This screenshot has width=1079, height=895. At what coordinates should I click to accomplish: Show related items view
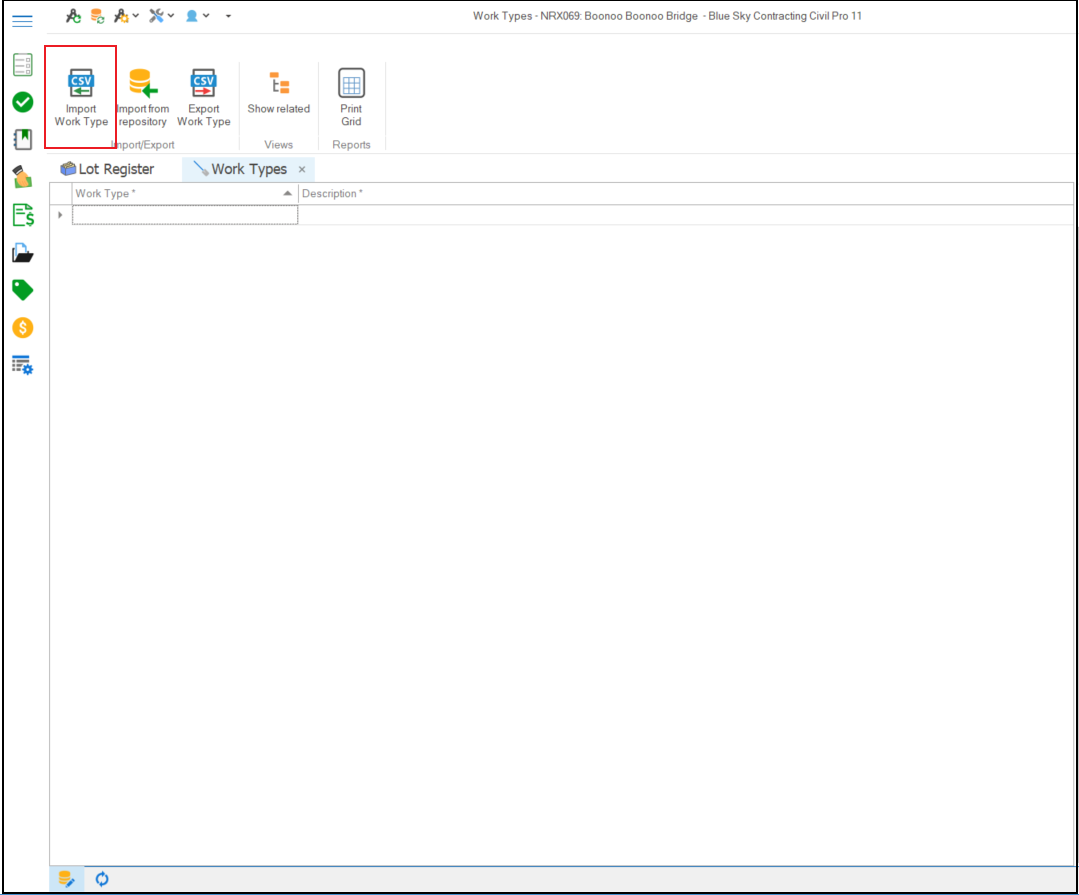pos(279,93)
